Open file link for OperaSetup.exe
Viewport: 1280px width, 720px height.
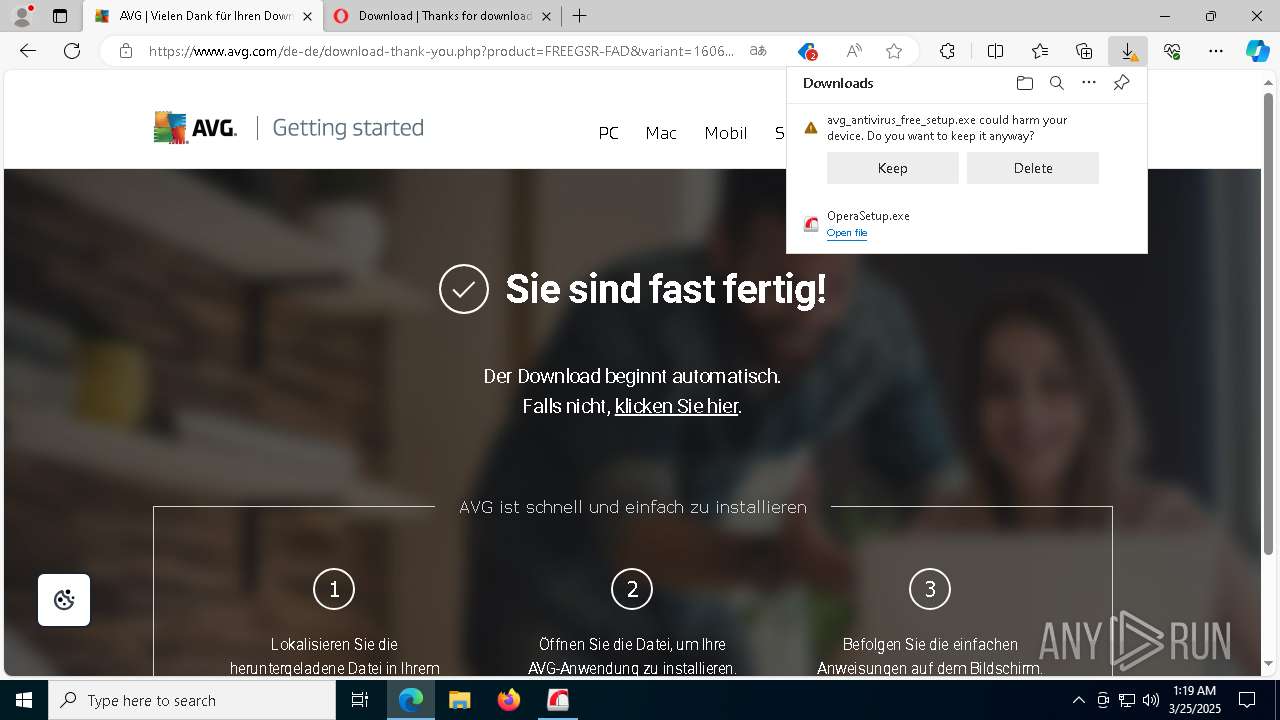click(847, 233)
